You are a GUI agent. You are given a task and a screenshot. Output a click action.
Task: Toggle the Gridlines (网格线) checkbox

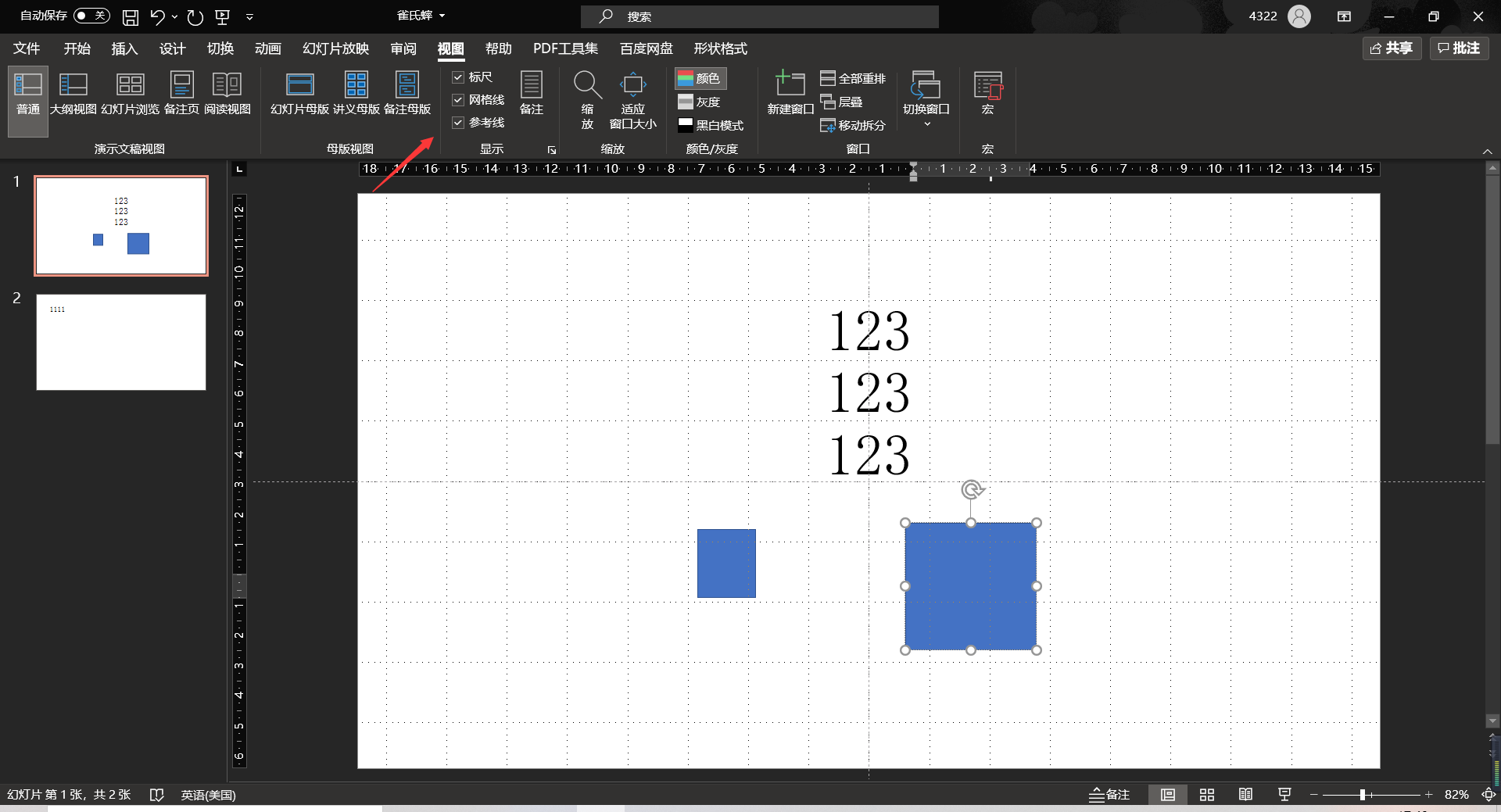[x=458, y=100]
